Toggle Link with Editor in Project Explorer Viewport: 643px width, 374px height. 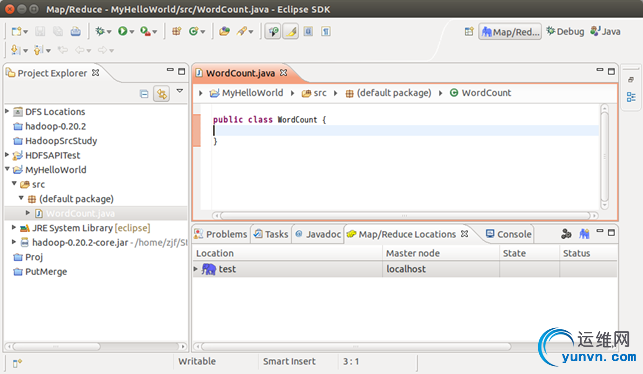coord(162,94)
